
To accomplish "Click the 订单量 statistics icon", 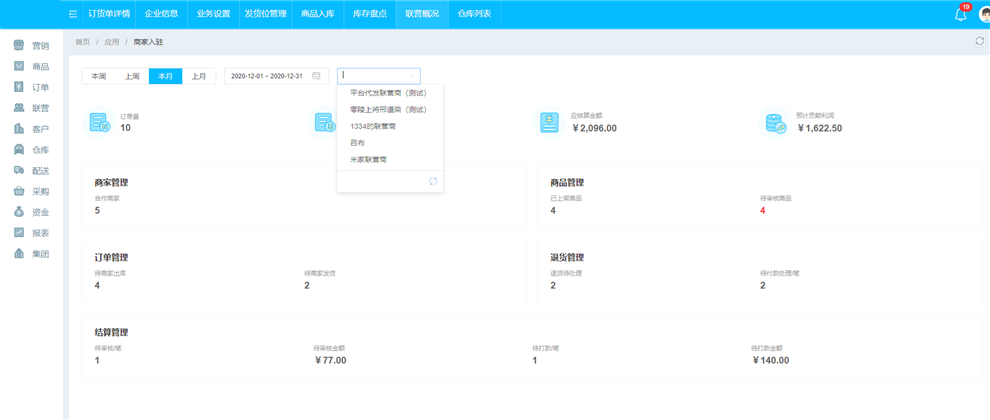I will tap(98, 122).
